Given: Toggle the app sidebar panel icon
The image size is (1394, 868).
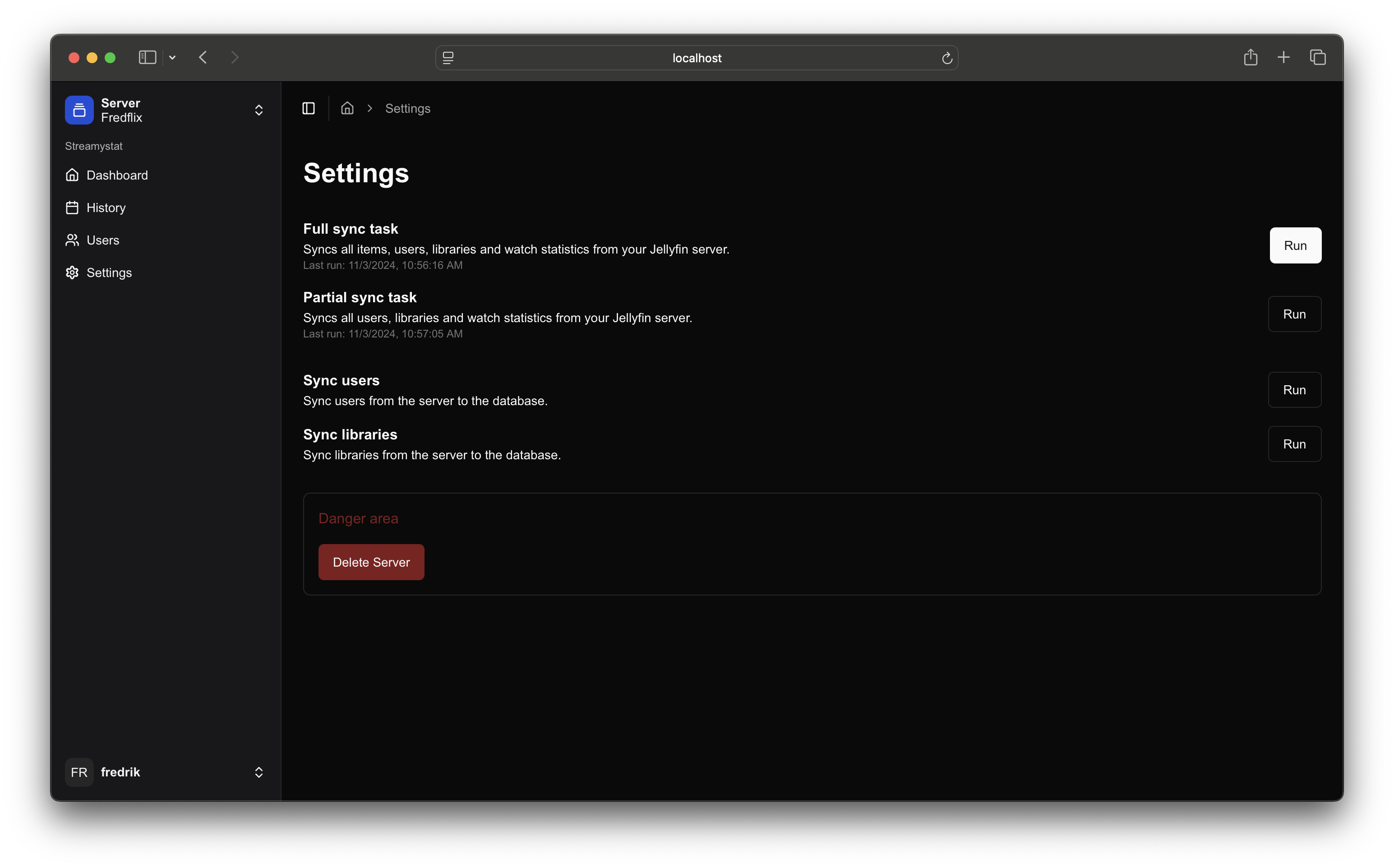Looking at the screenshot, I should [308, 108].
